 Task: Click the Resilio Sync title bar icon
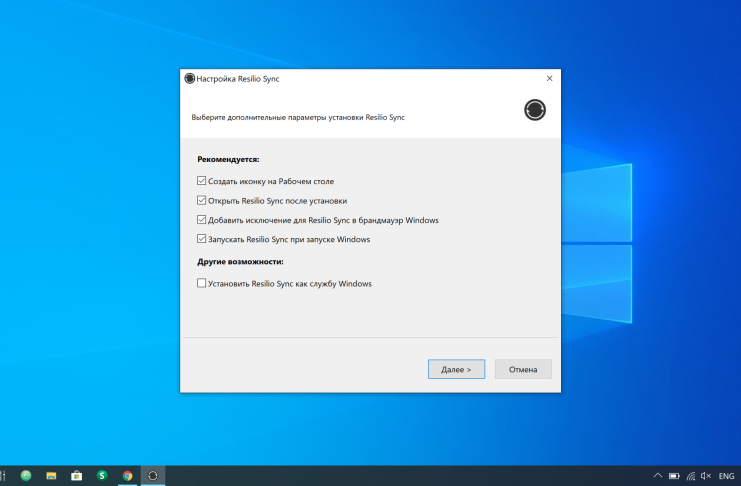coord(190,78)
